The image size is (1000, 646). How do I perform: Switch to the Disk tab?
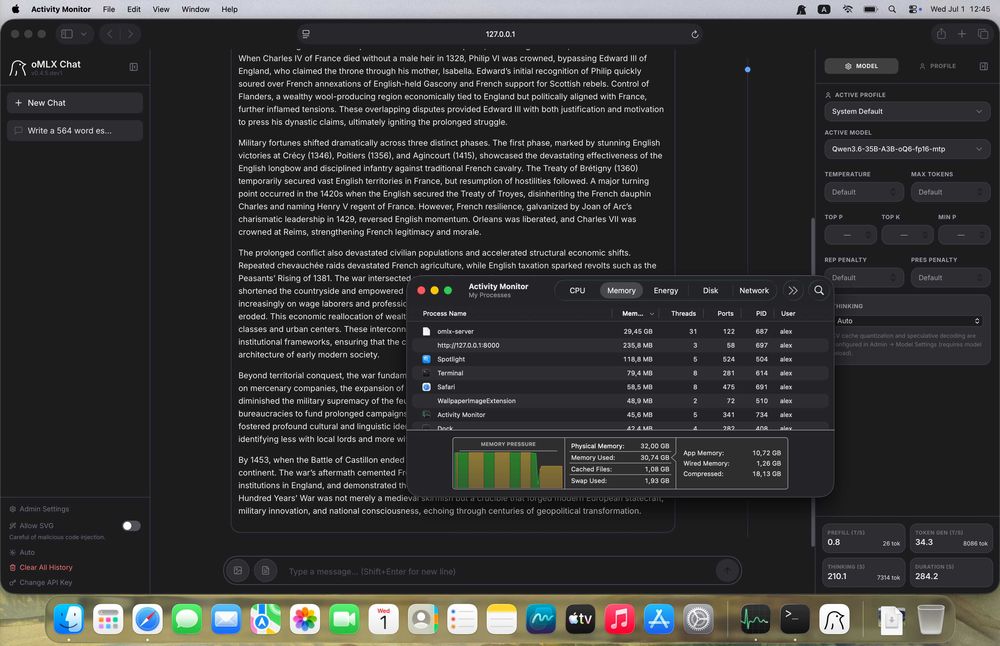tap(710, 290)
